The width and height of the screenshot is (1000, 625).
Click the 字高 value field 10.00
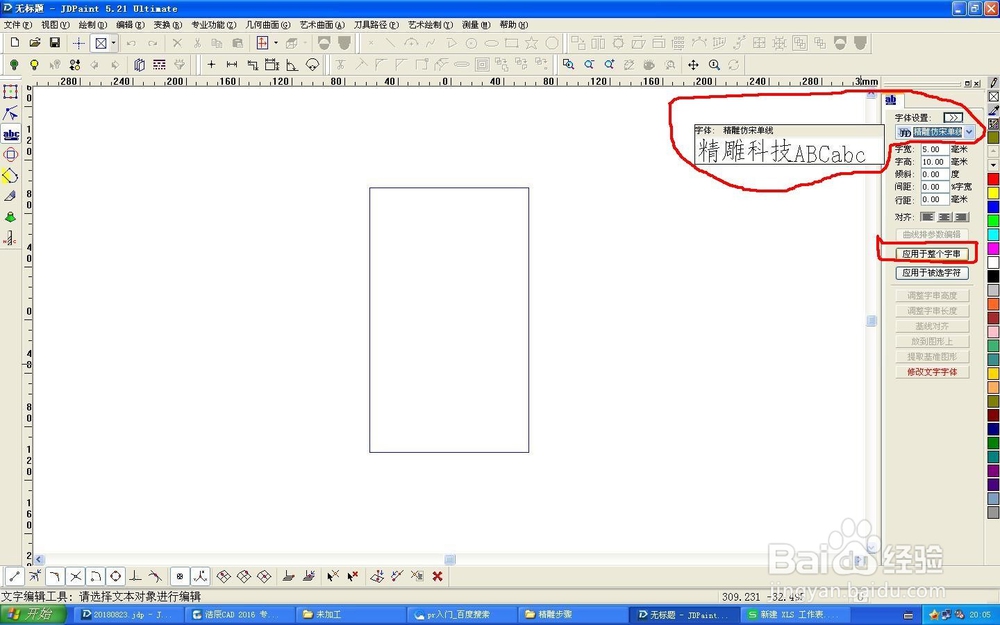[x=934, y=162]
